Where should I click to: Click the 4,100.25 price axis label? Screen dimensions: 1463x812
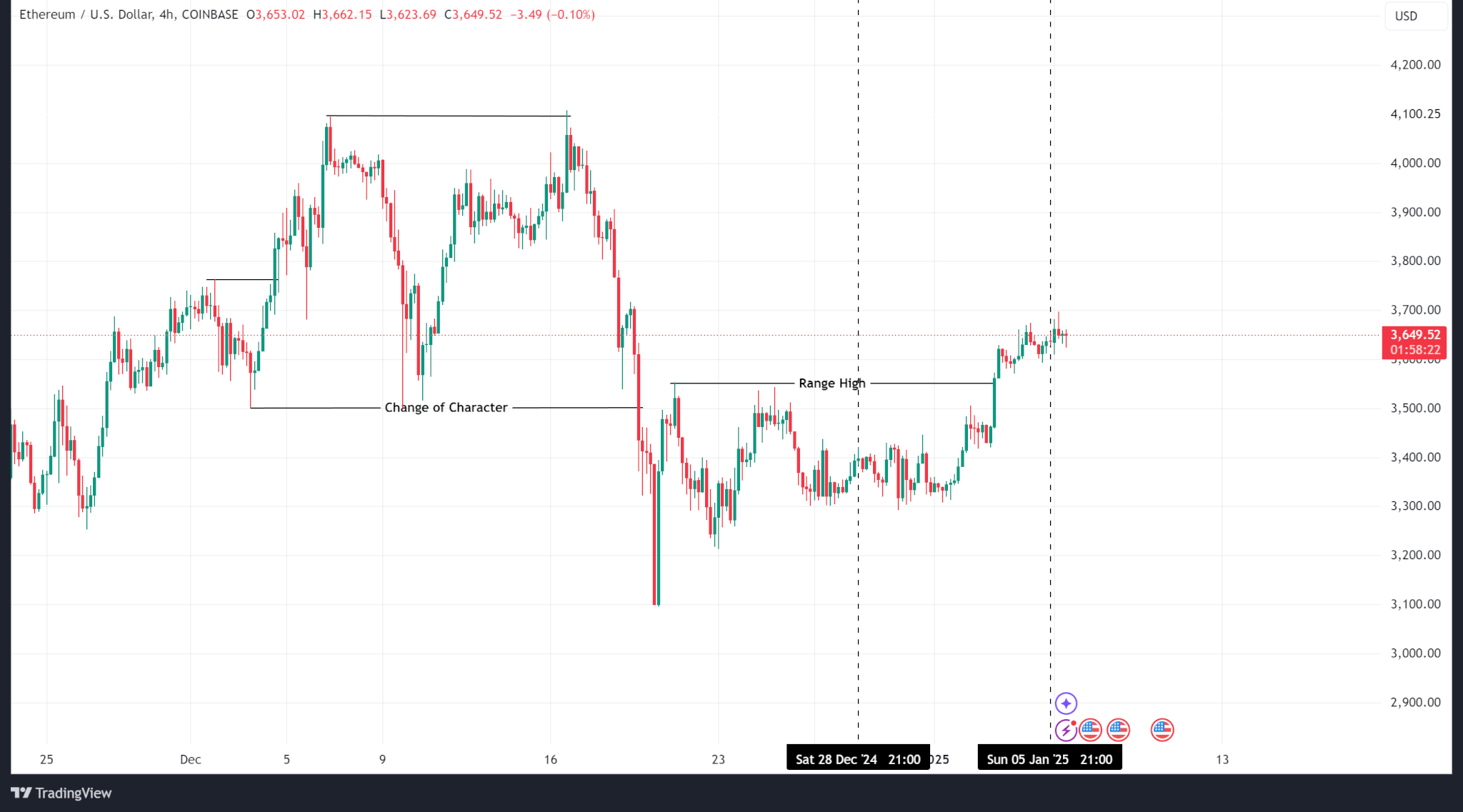pos(1415,114)
